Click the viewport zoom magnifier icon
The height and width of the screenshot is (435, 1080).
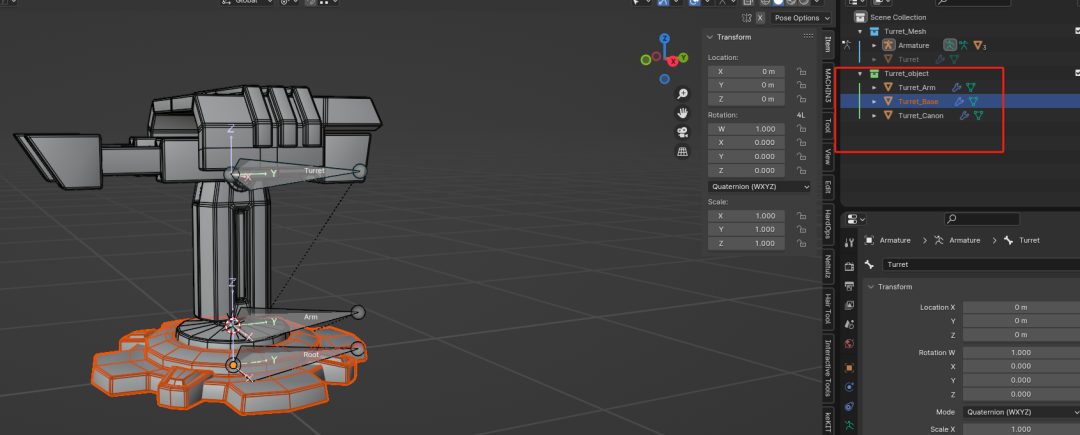pyautogui.click(x=682, y=94)
